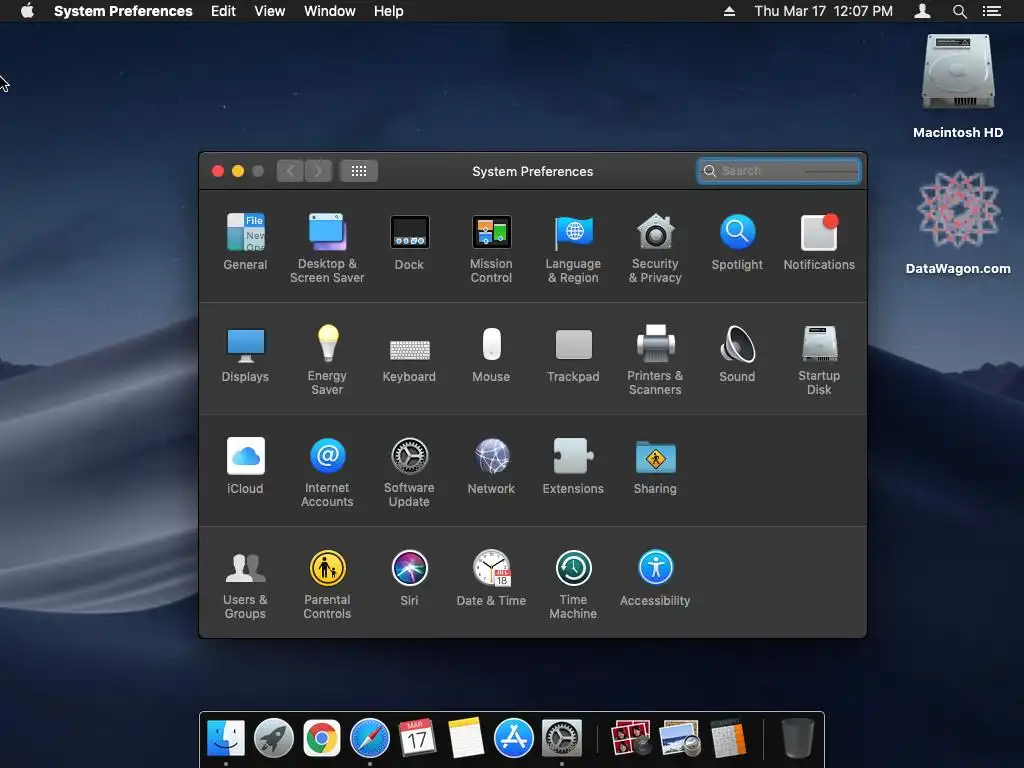Click the eject icon in menu bar
1024x768 pixels.
(x=729, y=11)
